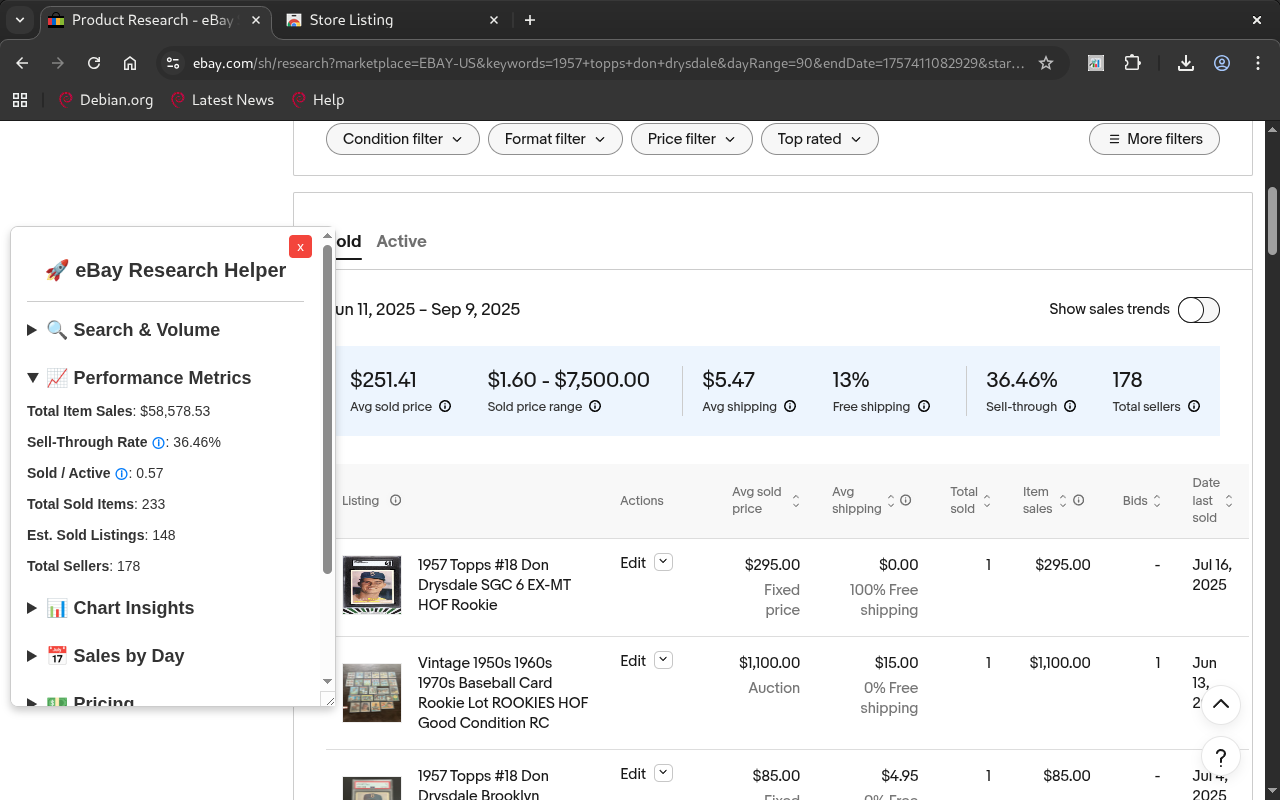
Task: Click the page vertical scrollbar
Action: [1272, 220]
